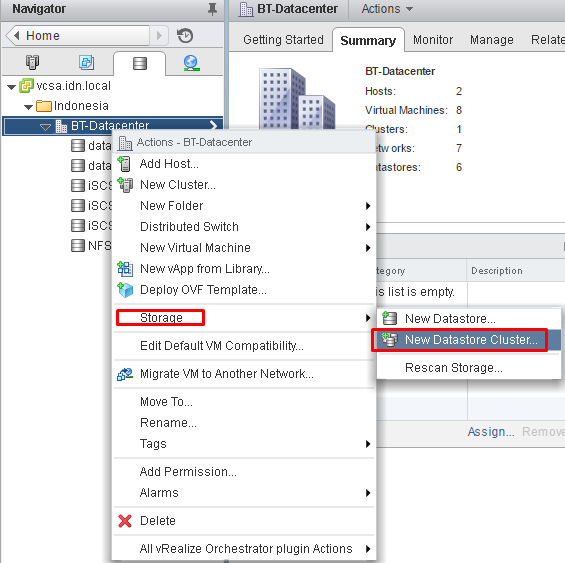The image size is (565, 563).
Task: Switch to the VMs and Templates inventory icon
Action: click(86, 63)
